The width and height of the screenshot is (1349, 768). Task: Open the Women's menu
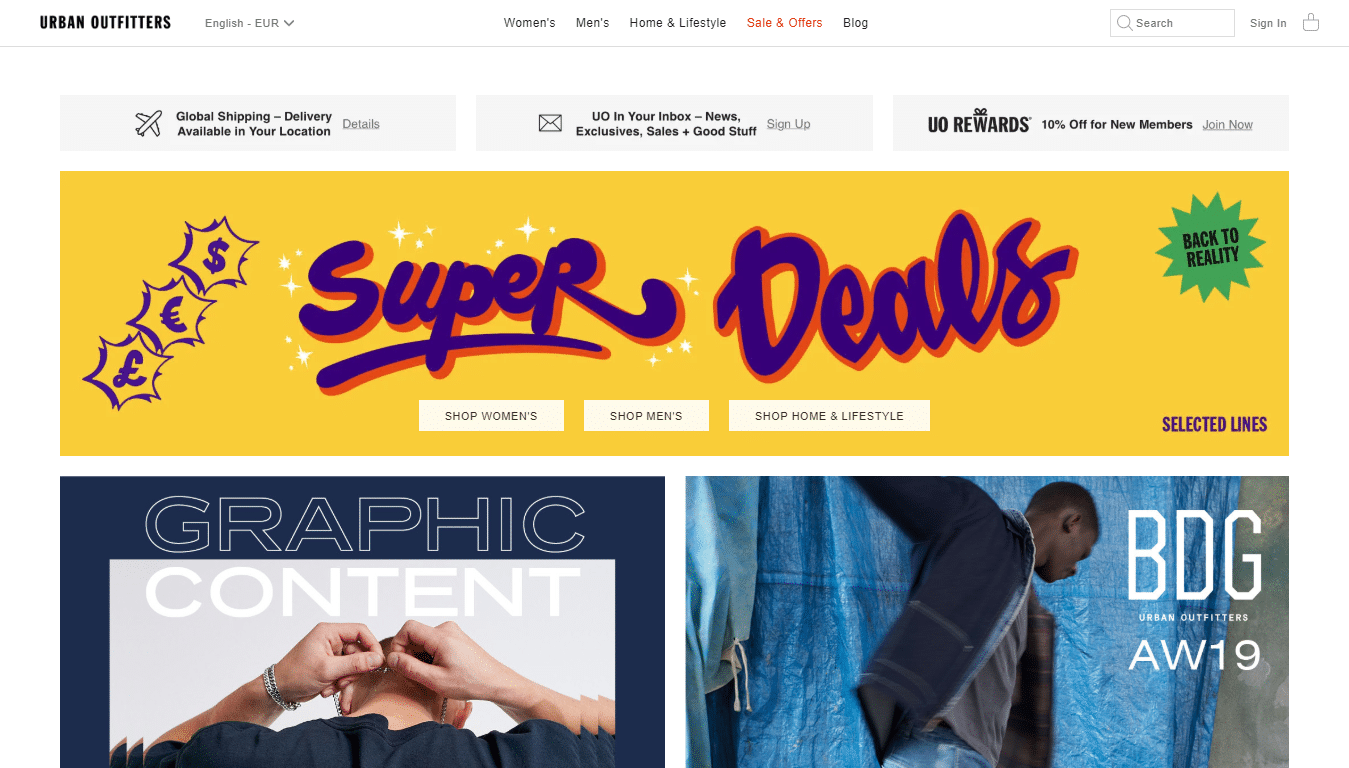click(x=529, y=23)
